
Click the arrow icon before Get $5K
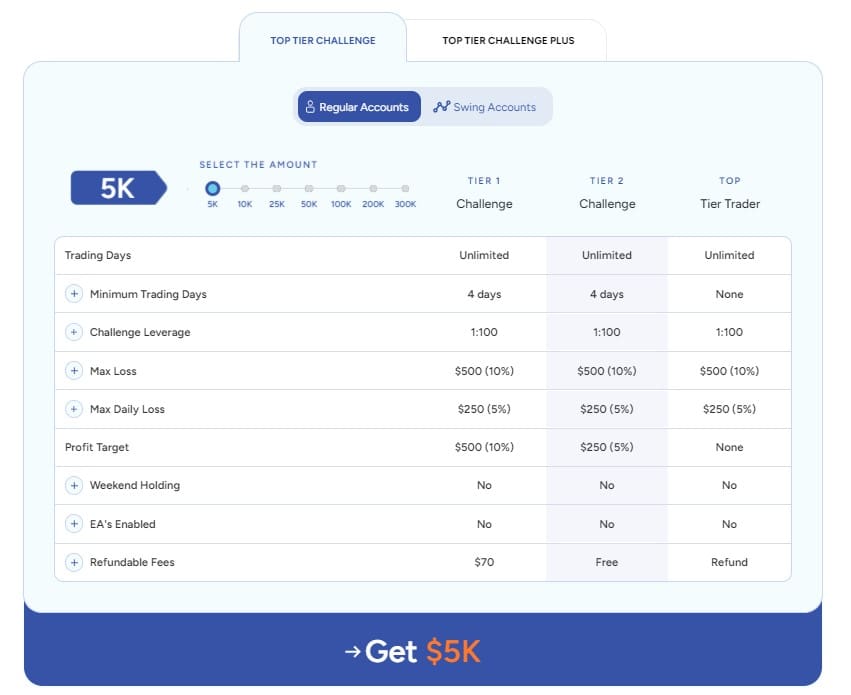tap(351, 652)
